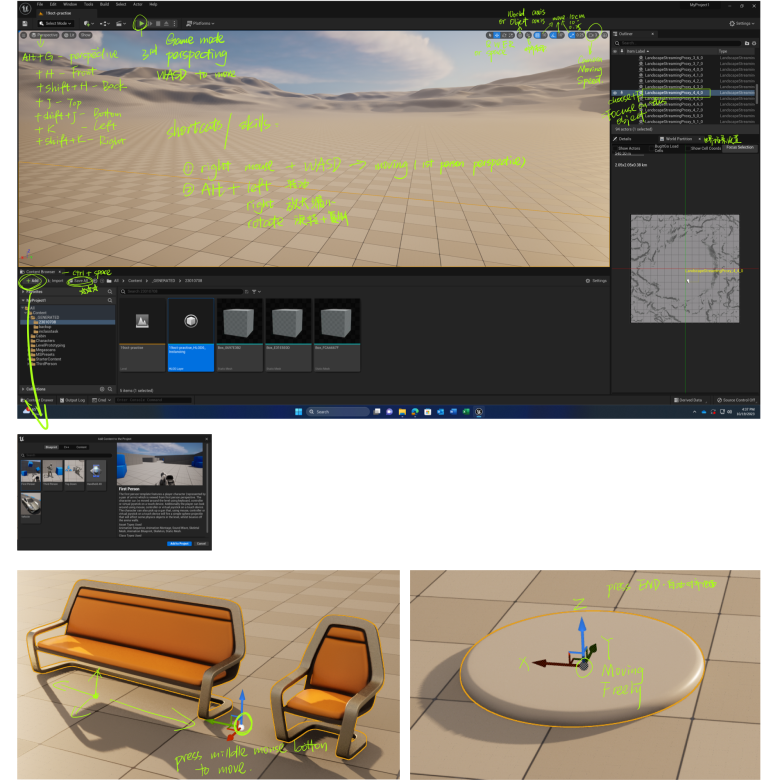Open the Actor menu
Image resolution: width=780 pixels, height=780 pixels.
(x=138, y=4)
